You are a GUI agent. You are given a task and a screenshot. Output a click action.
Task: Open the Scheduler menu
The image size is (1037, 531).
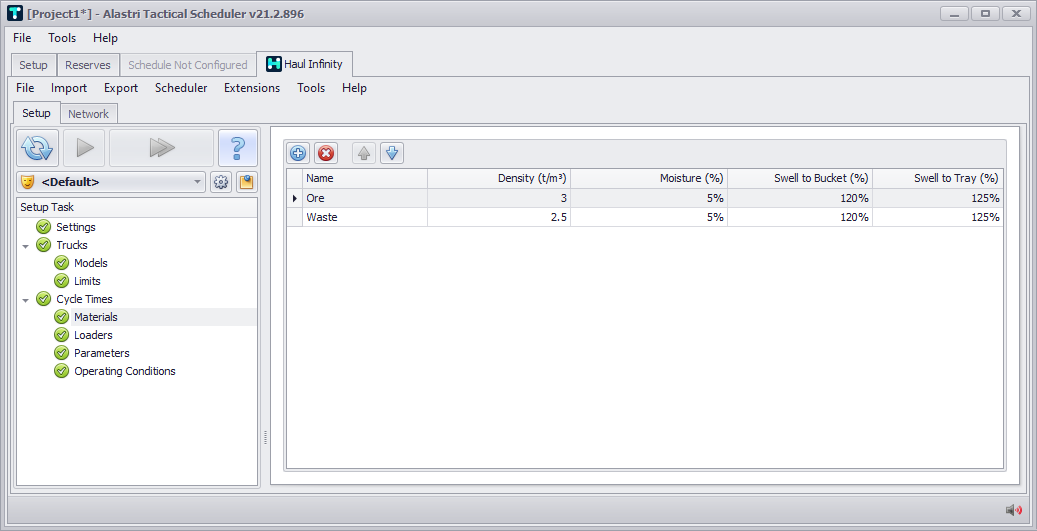[181, 88]
